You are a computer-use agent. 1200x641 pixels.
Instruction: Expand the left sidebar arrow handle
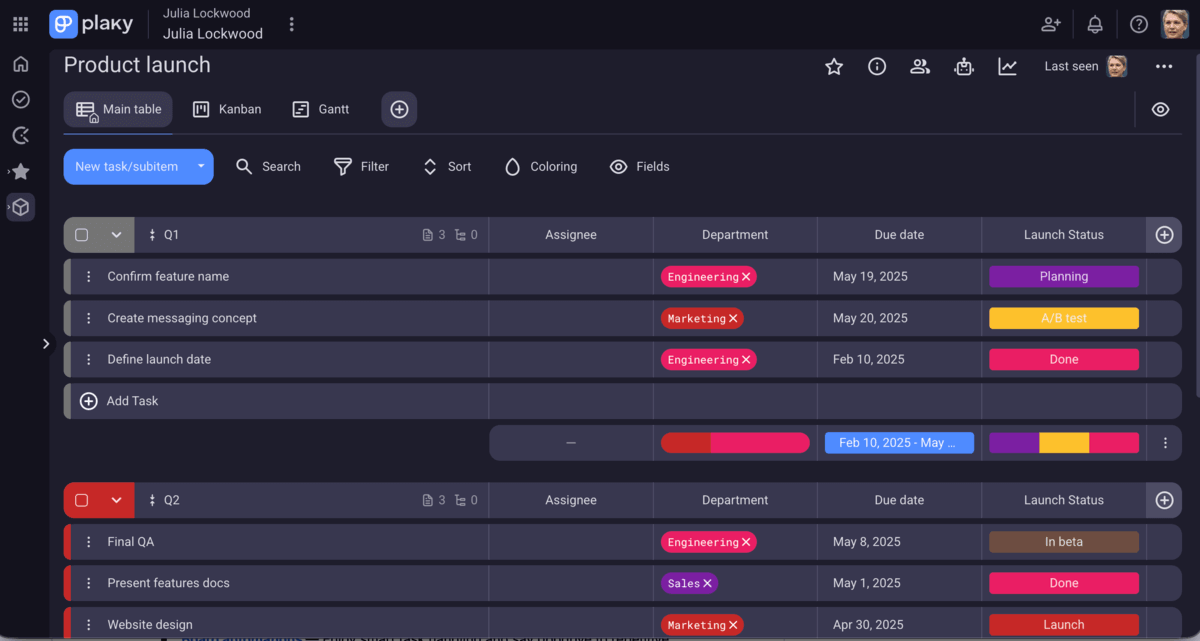coord(46,343)
